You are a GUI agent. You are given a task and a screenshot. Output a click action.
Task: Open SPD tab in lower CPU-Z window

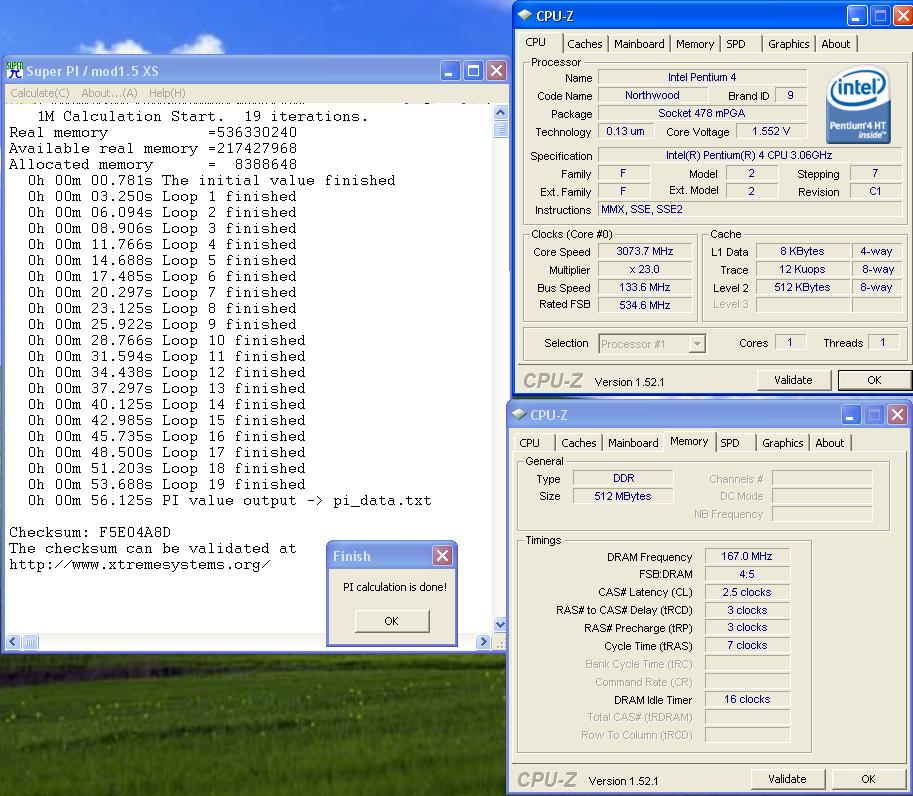[730, 443]
